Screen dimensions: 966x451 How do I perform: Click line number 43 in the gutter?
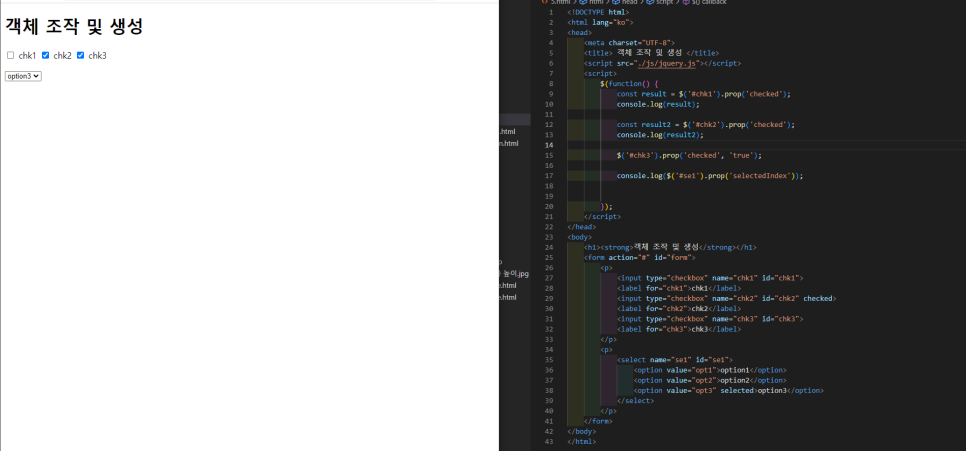tap(549, 441)
